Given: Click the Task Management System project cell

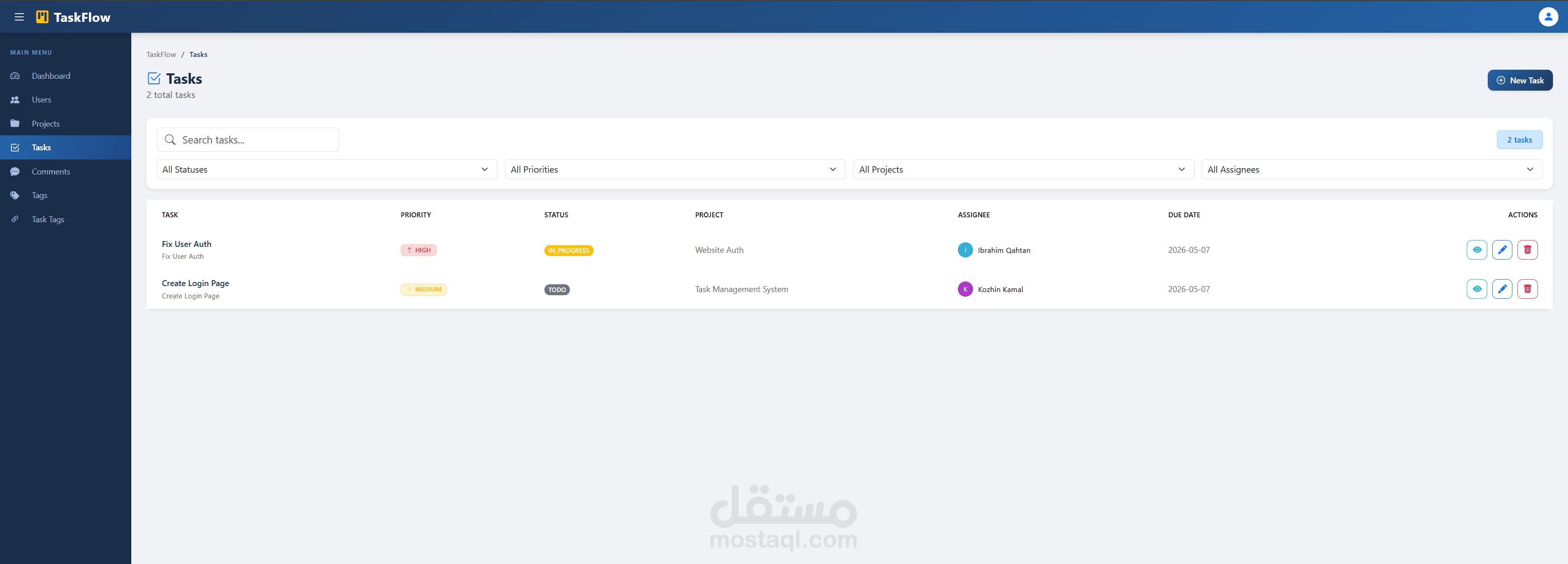Looking at the screenshot, I should click(741, 289).
